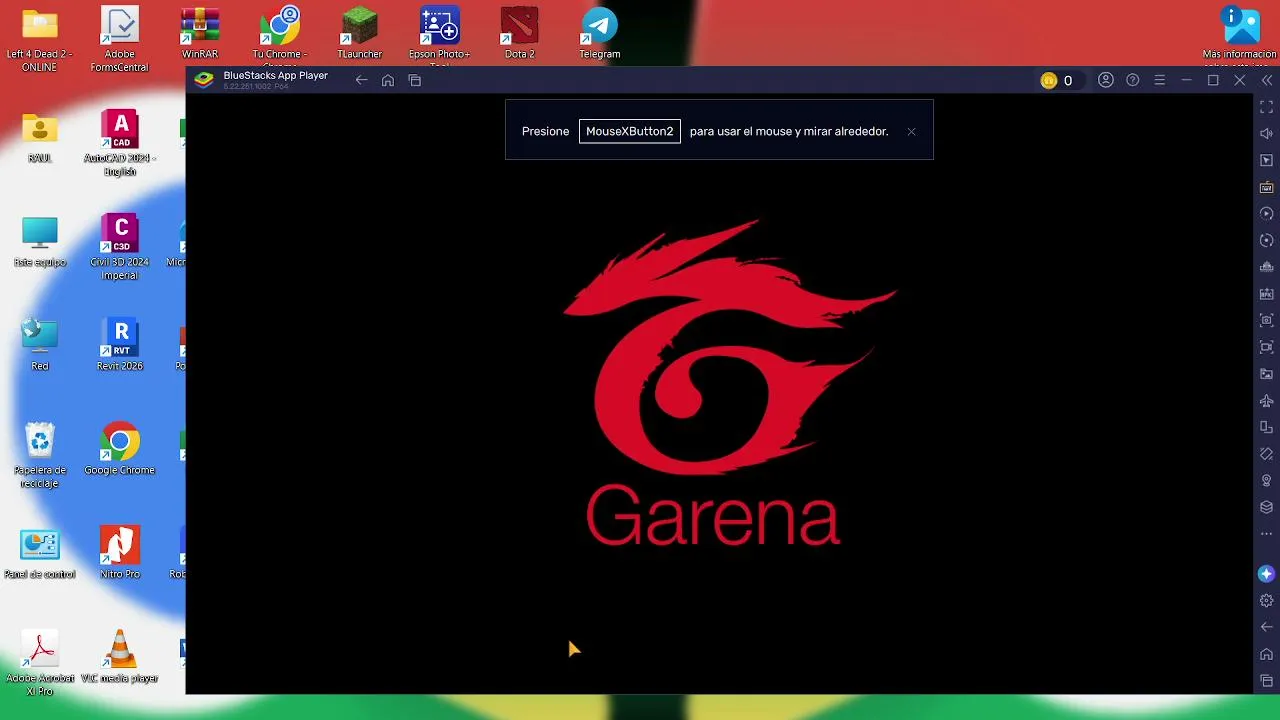
Task: Select the Adobe Acrobat XI Pro shortcut
Action: pos(40,663)
